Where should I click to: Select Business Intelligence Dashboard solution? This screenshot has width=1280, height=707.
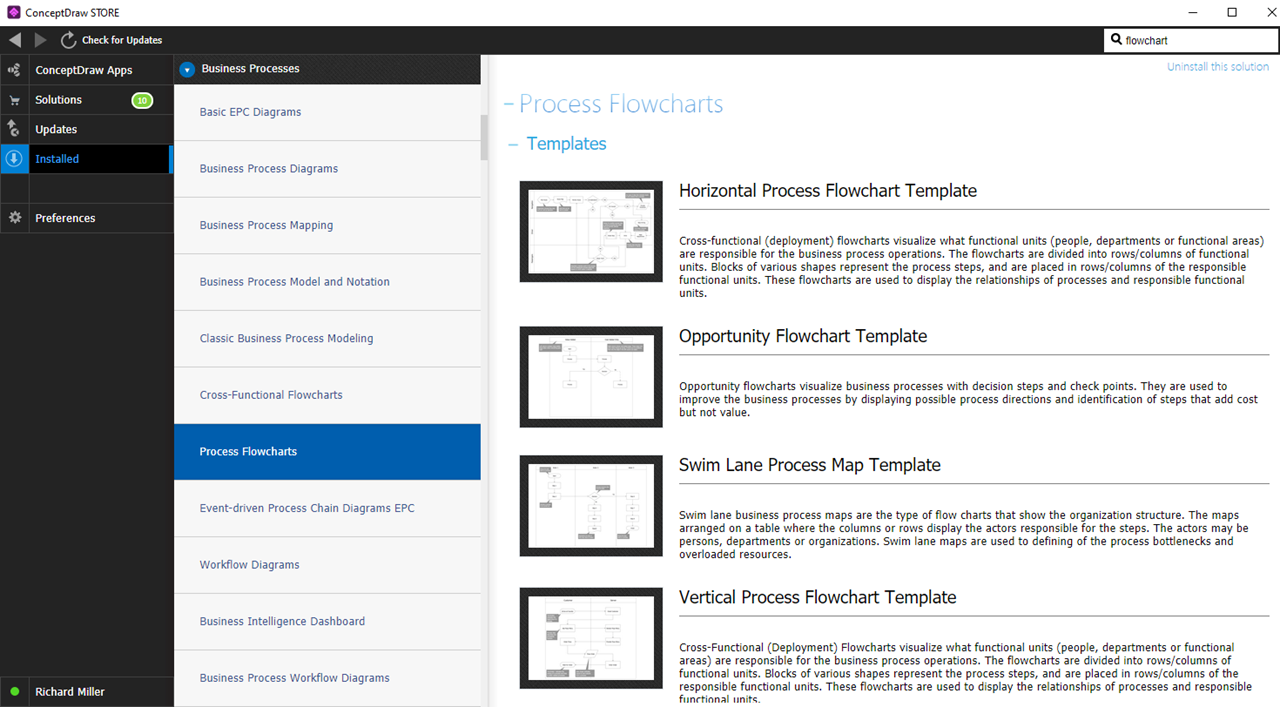pos(327,621)
